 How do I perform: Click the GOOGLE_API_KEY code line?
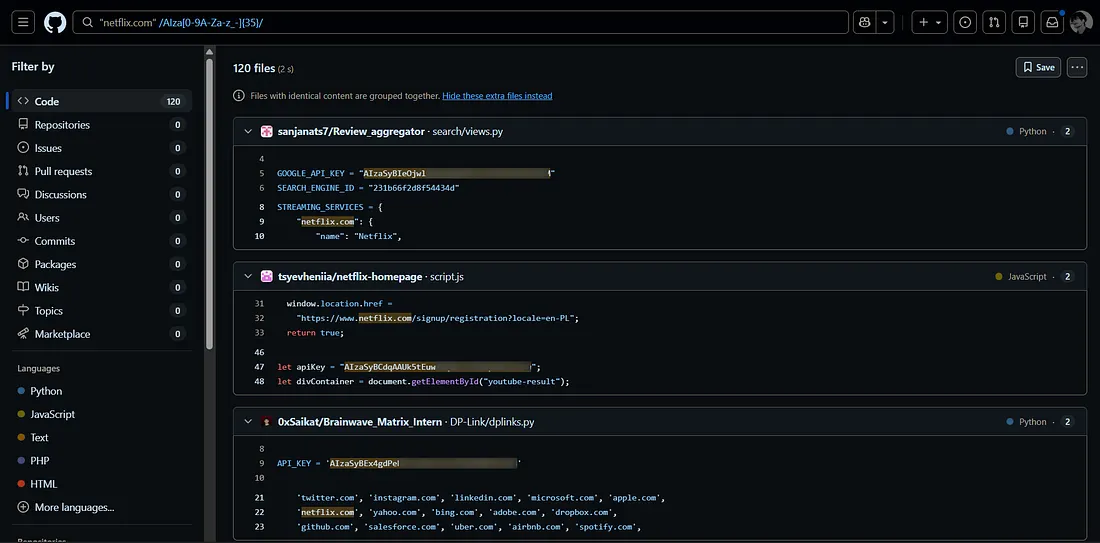point(416,173)
